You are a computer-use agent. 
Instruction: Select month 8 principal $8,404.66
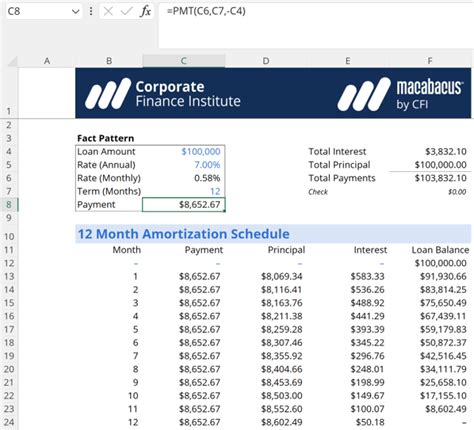pyautogui.click(x=282, y=369)
